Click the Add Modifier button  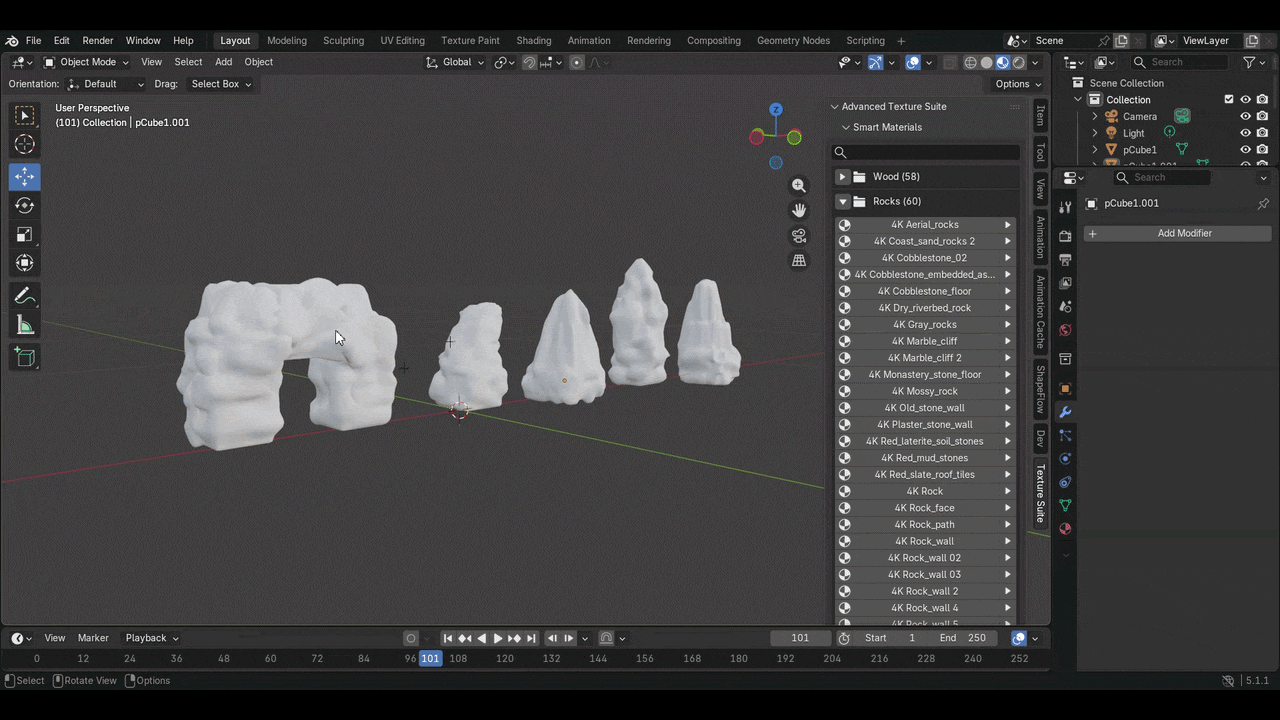click(x=1178, y=233)
